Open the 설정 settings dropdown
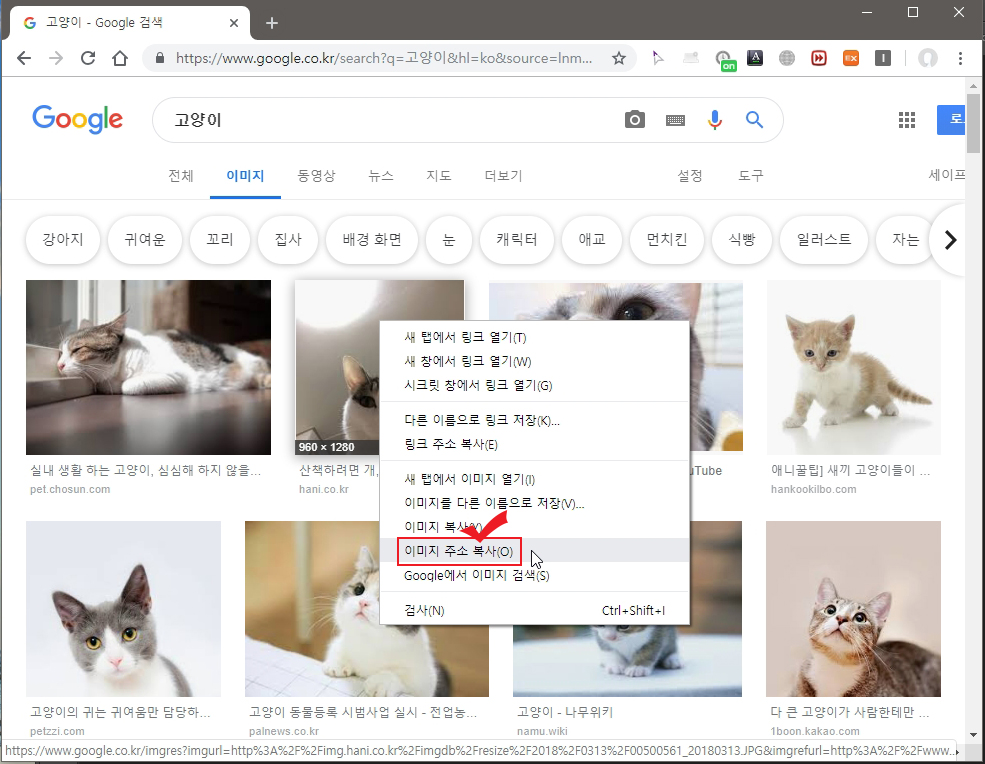 [x=690, y=175]
